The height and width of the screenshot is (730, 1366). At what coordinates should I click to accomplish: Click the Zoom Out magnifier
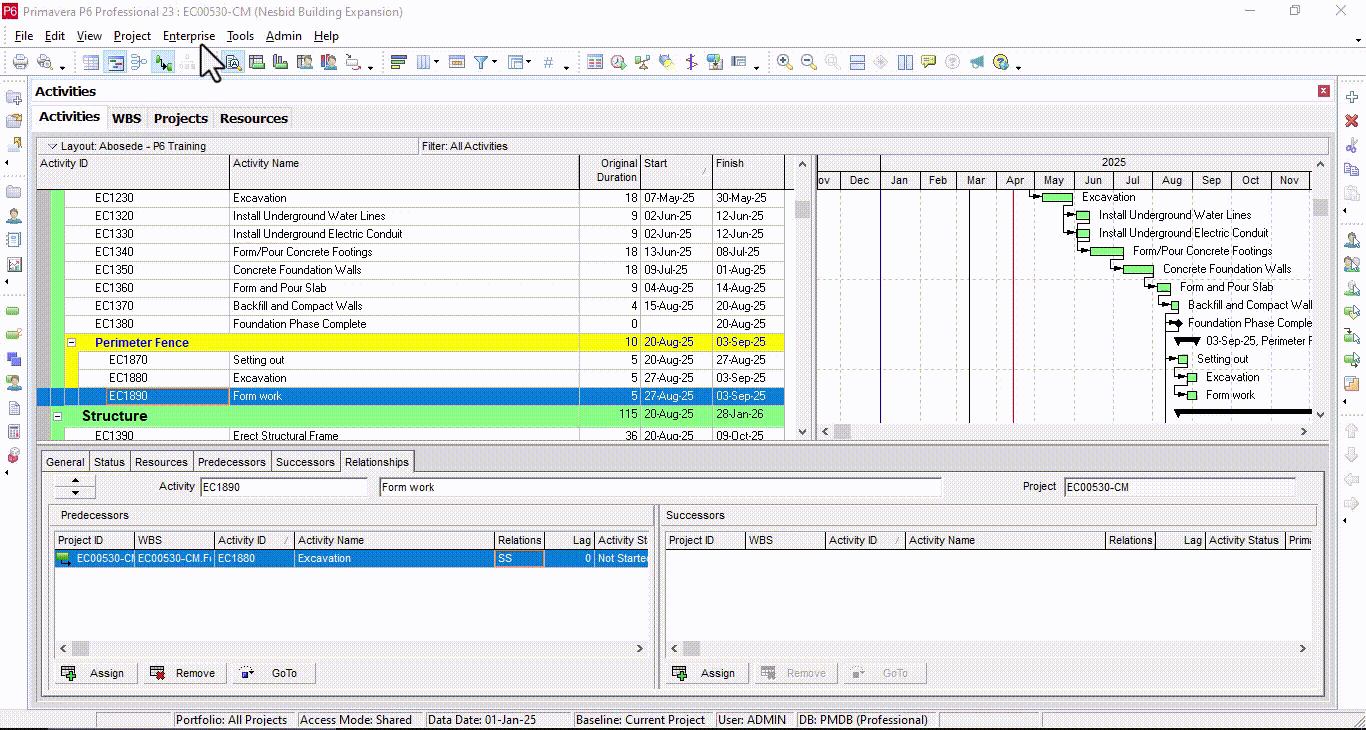coord(809,62)
